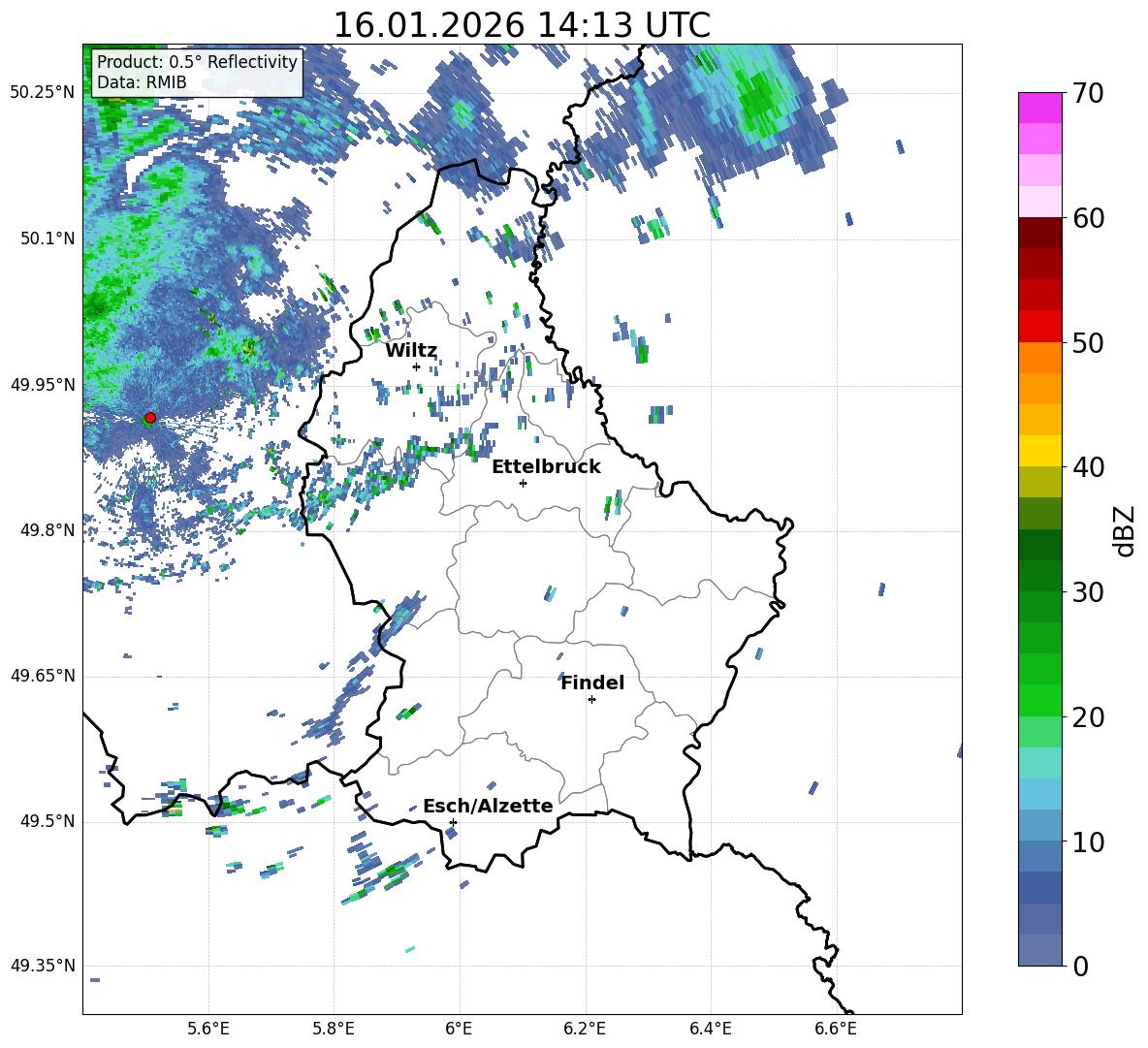Click the Findel city label

tap(592, 683)
